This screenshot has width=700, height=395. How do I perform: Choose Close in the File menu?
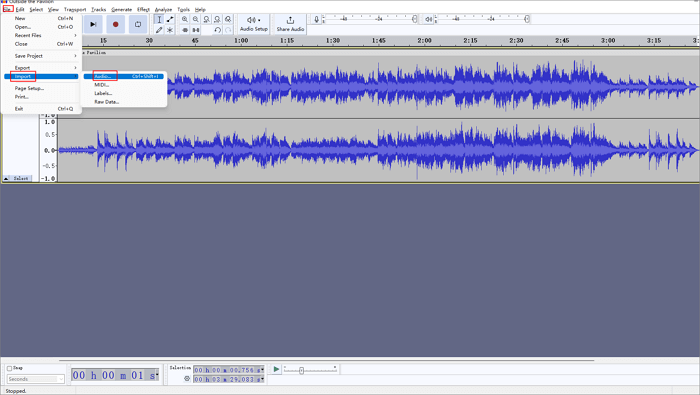pos(42,44)
